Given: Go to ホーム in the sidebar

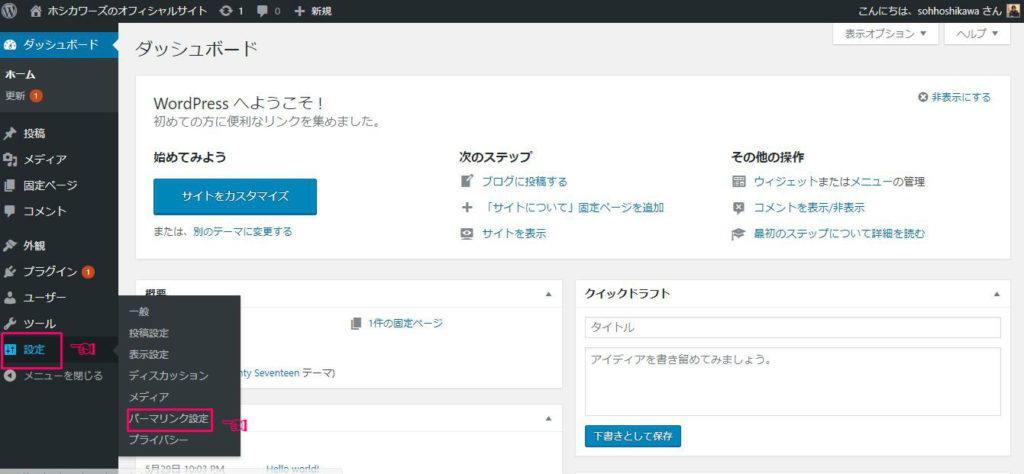Looking at the screenshot, I should click(x=20, y=75).
